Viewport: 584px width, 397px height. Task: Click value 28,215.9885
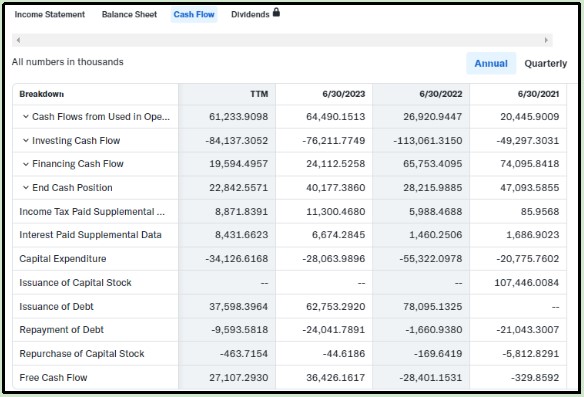click(433, 188)
